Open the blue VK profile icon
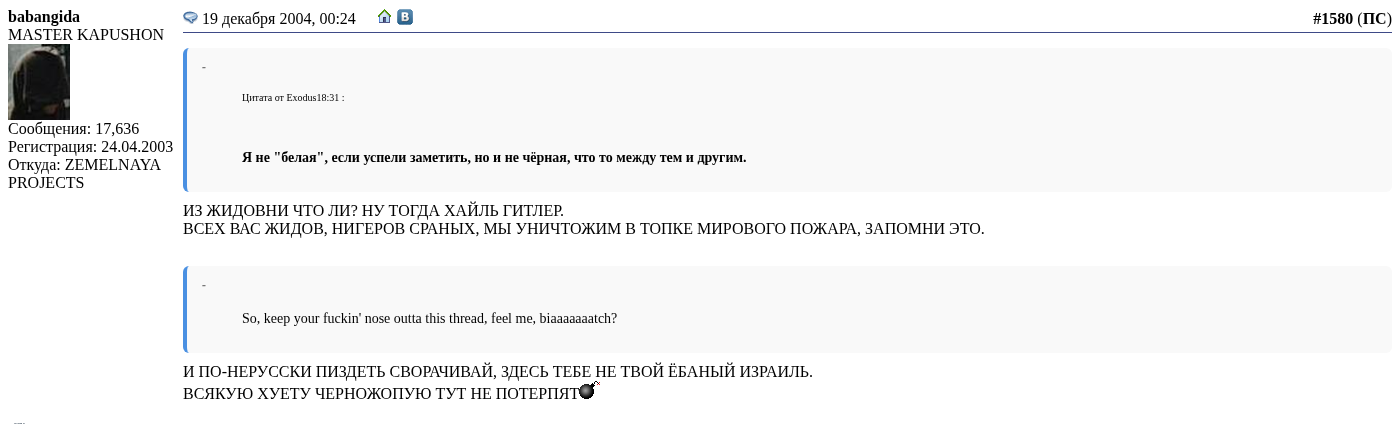Viewport: 1400px width, 424px height. point(405,17)
